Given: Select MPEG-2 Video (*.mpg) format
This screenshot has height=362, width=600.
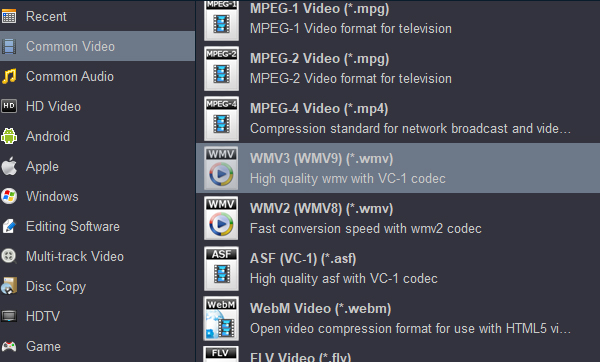Looking at the screenshot, I should point(398,68).
